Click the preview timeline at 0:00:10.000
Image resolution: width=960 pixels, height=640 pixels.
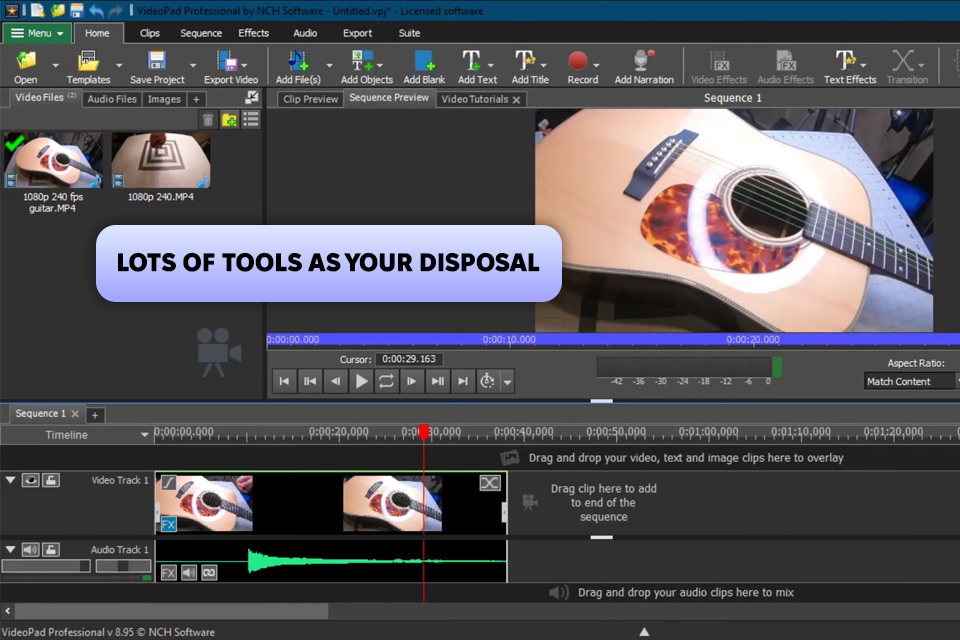point(509,340)
